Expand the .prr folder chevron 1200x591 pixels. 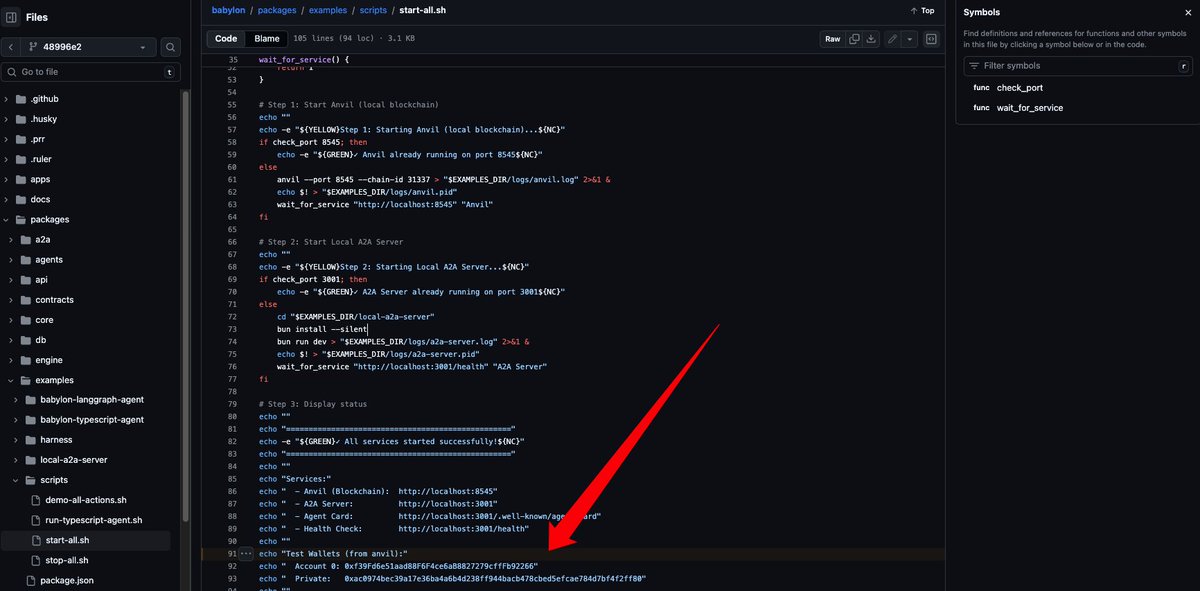point(7,139)
